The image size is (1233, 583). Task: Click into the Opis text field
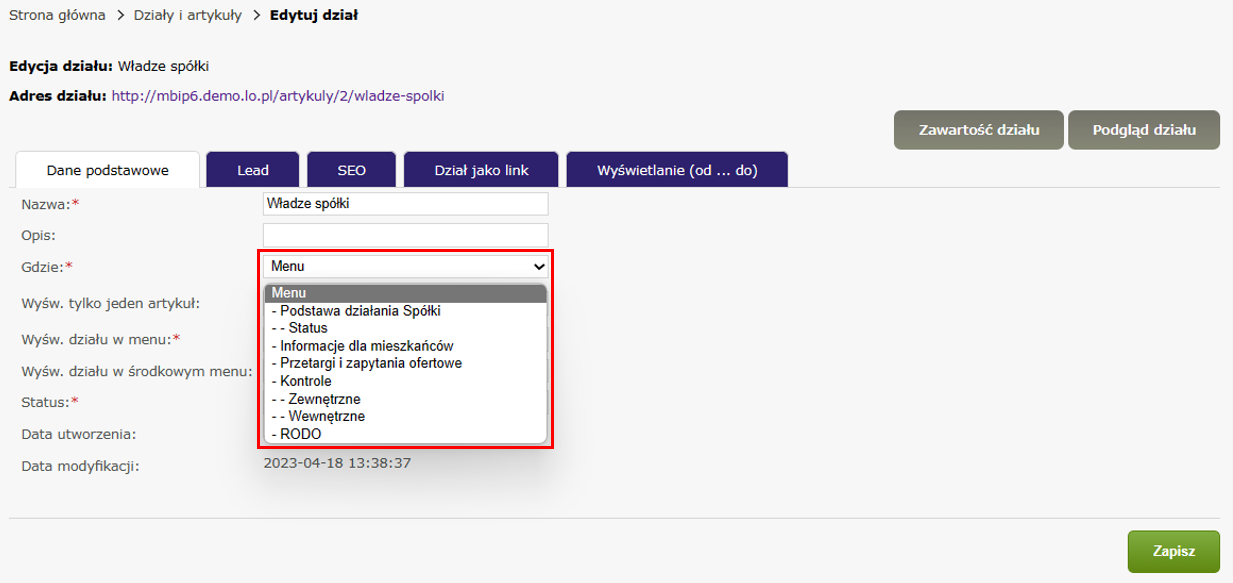pyautogui.click(x=406, y=235)
